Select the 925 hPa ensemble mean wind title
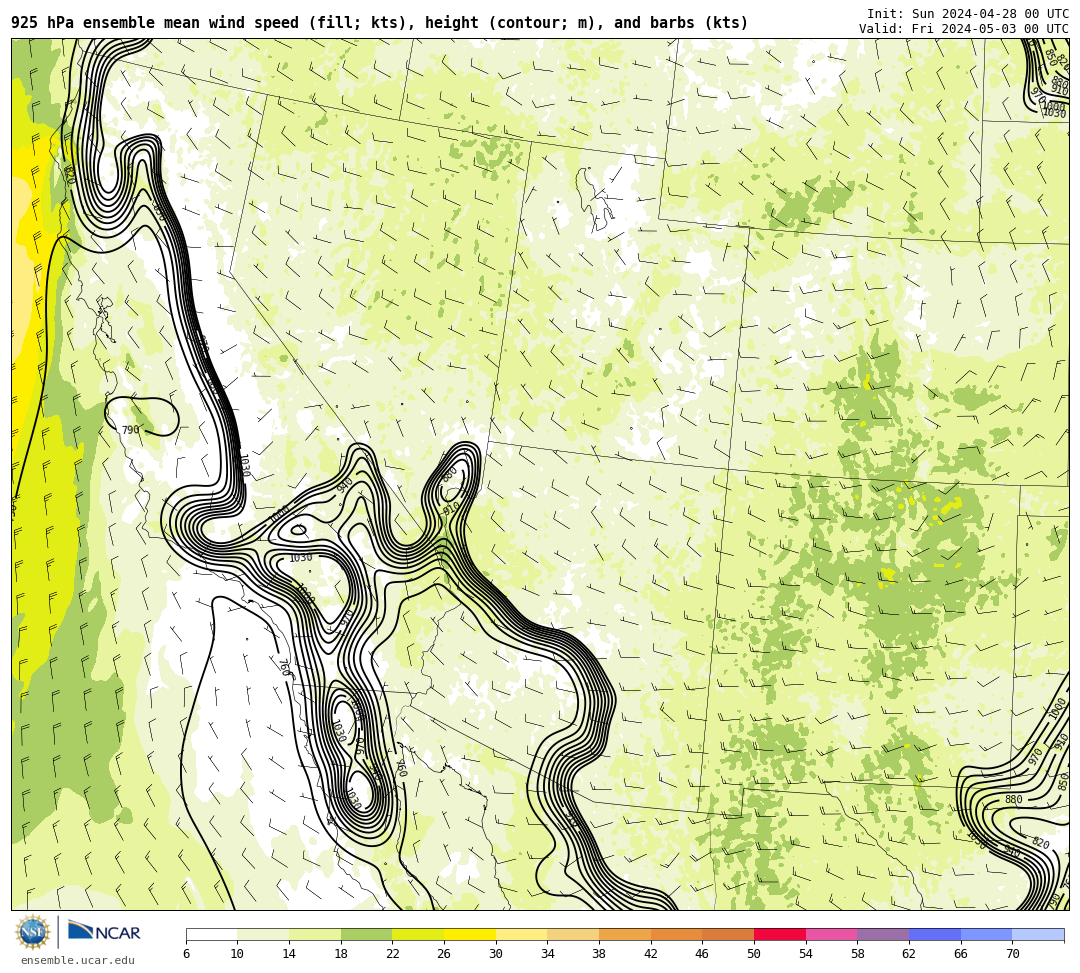The width and height of the screenshot is (1080, 973). tap(380, 23)
